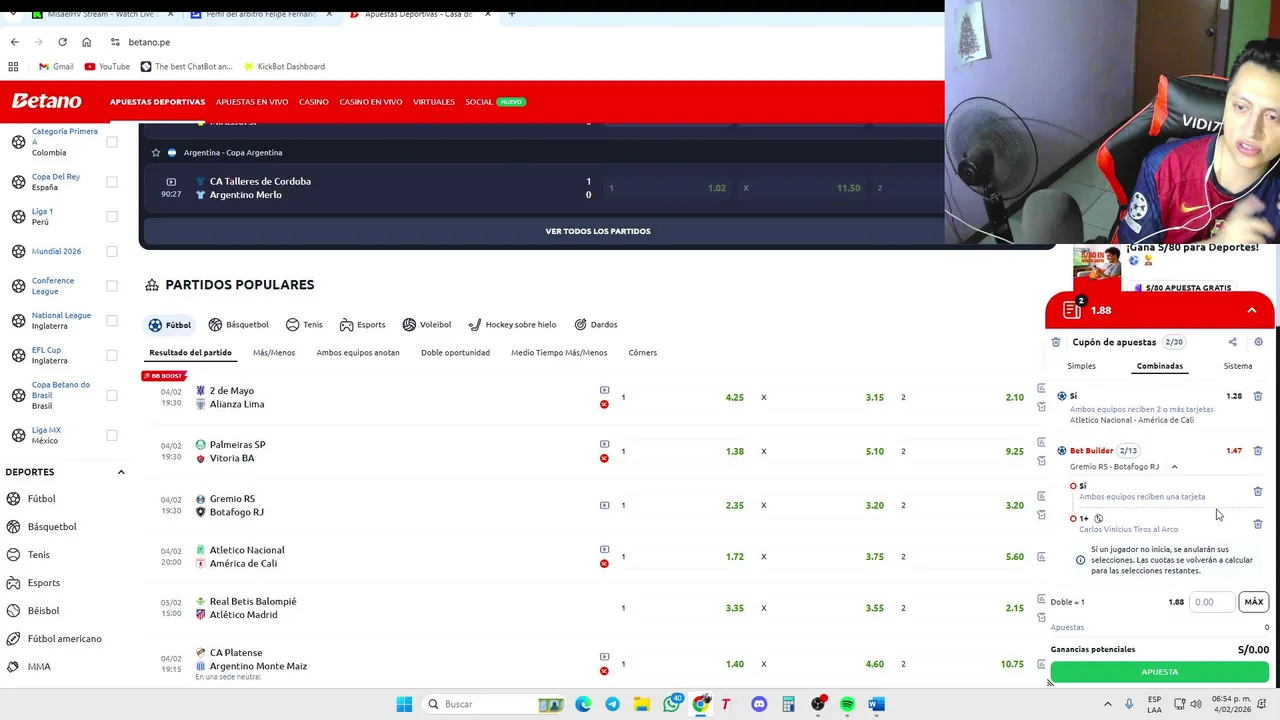This screenshot has width=1280, height=720.
Task: Select the Tenis sport filter
Action: click(x=304, y=325)
